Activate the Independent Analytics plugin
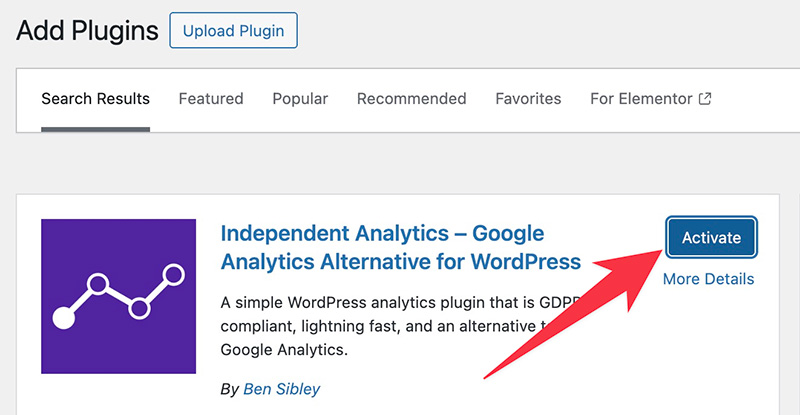This screenshot has height=415, width=800. pyautogui.click(x=711, y=238)
